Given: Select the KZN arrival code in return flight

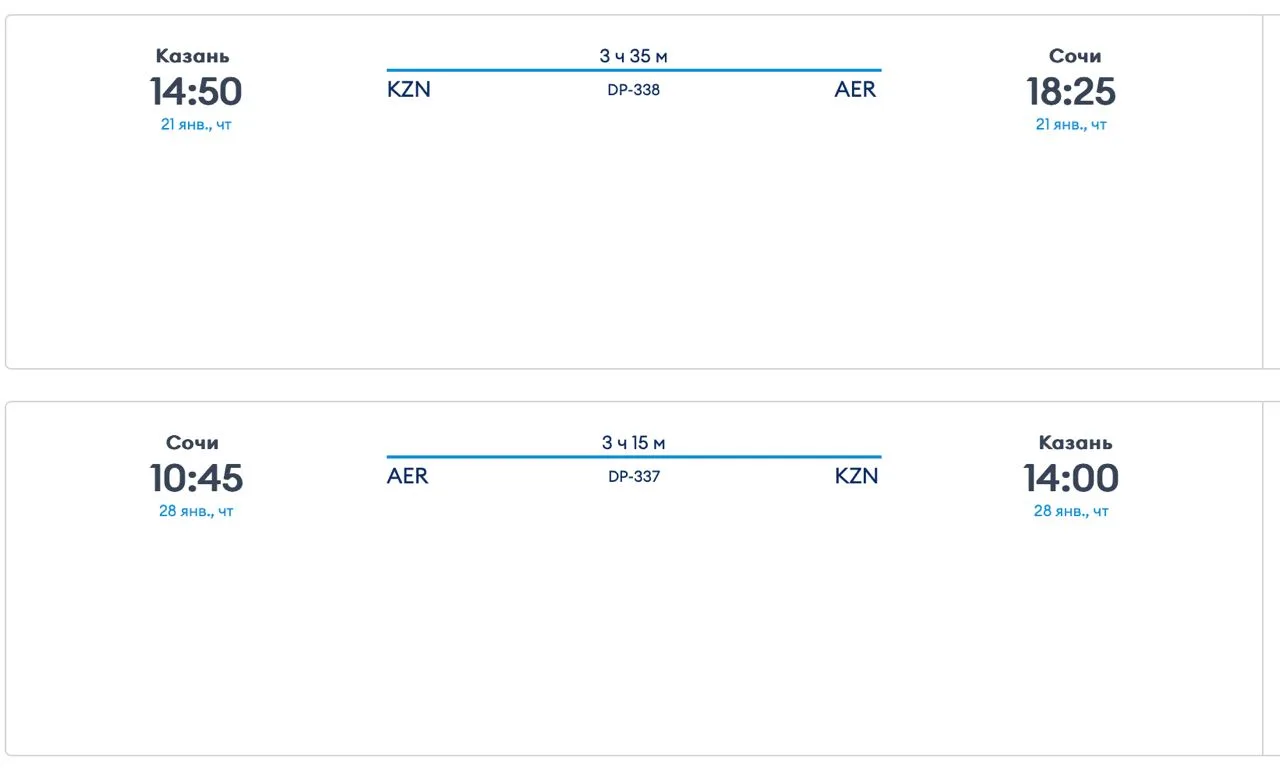Looking at the screenshot, I should click(857, 476).
